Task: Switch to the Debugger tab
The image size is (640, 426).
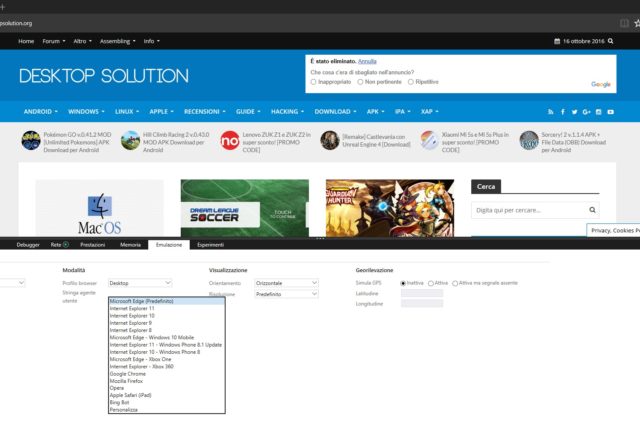Action: [x=28, y=244]
